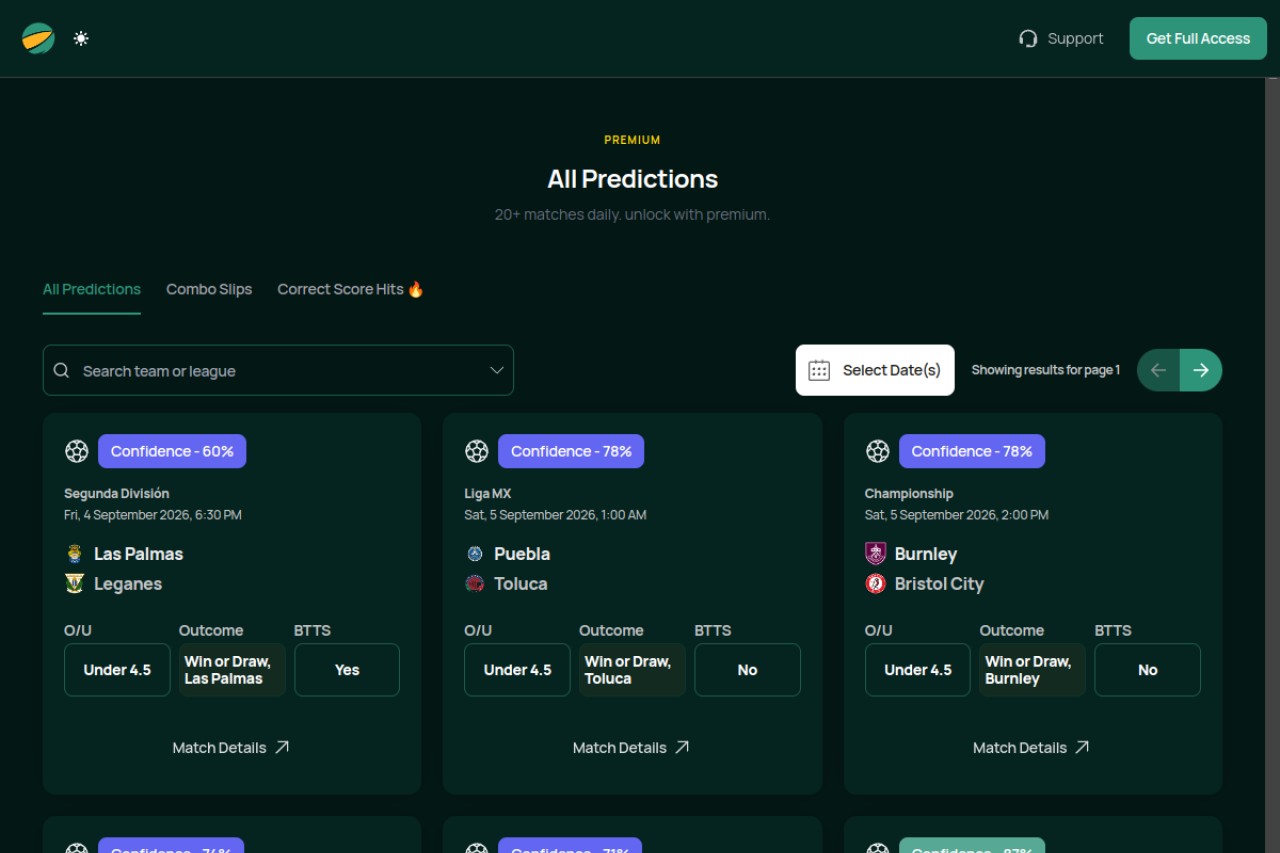Open Match Details for Puebla vs Toluca

pyautogui.click(x=631, y=747)
